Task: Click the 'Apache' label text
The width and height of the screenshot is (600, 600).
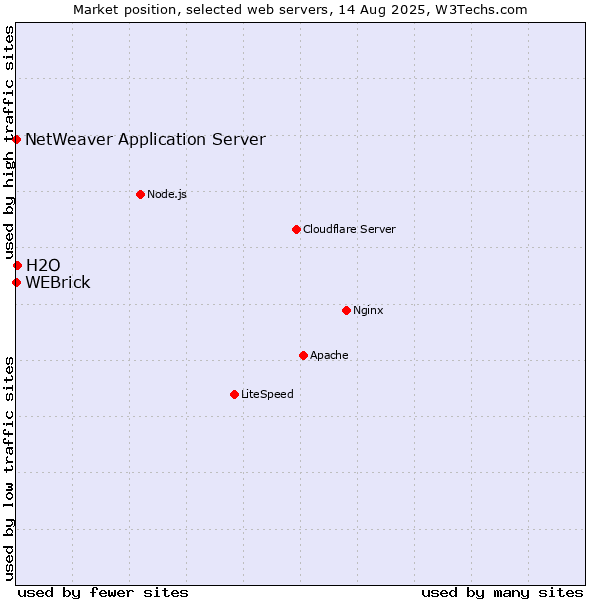Action: coord(329,355)
